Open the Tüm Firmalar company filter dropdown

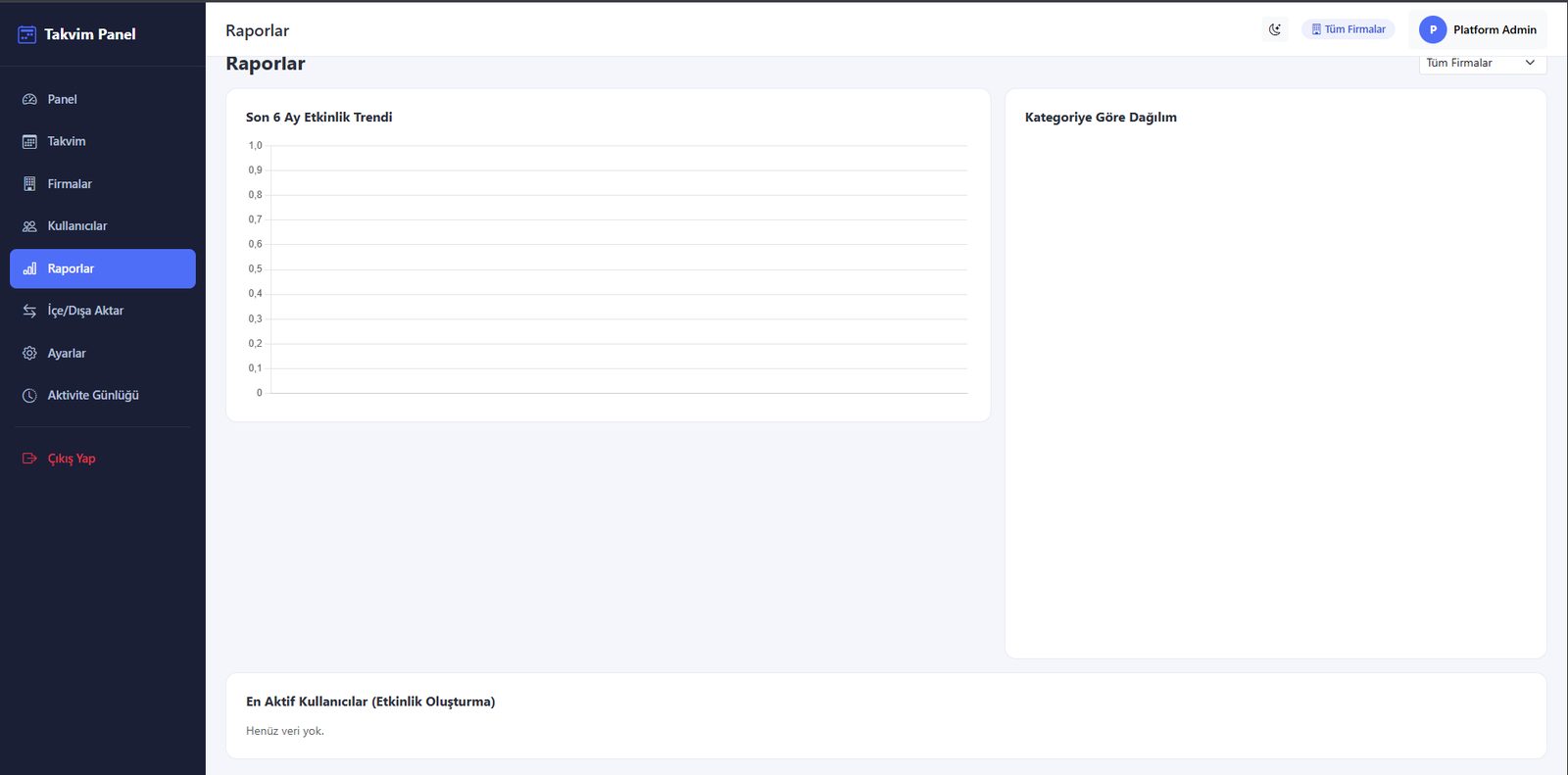tap(1482, 63)
